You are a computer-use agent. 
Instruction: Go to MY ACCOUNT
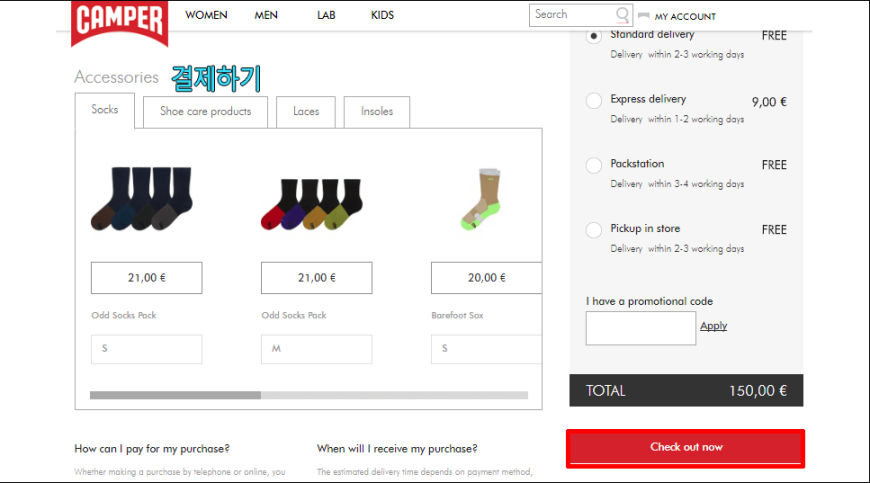click(x=685, y=17)
